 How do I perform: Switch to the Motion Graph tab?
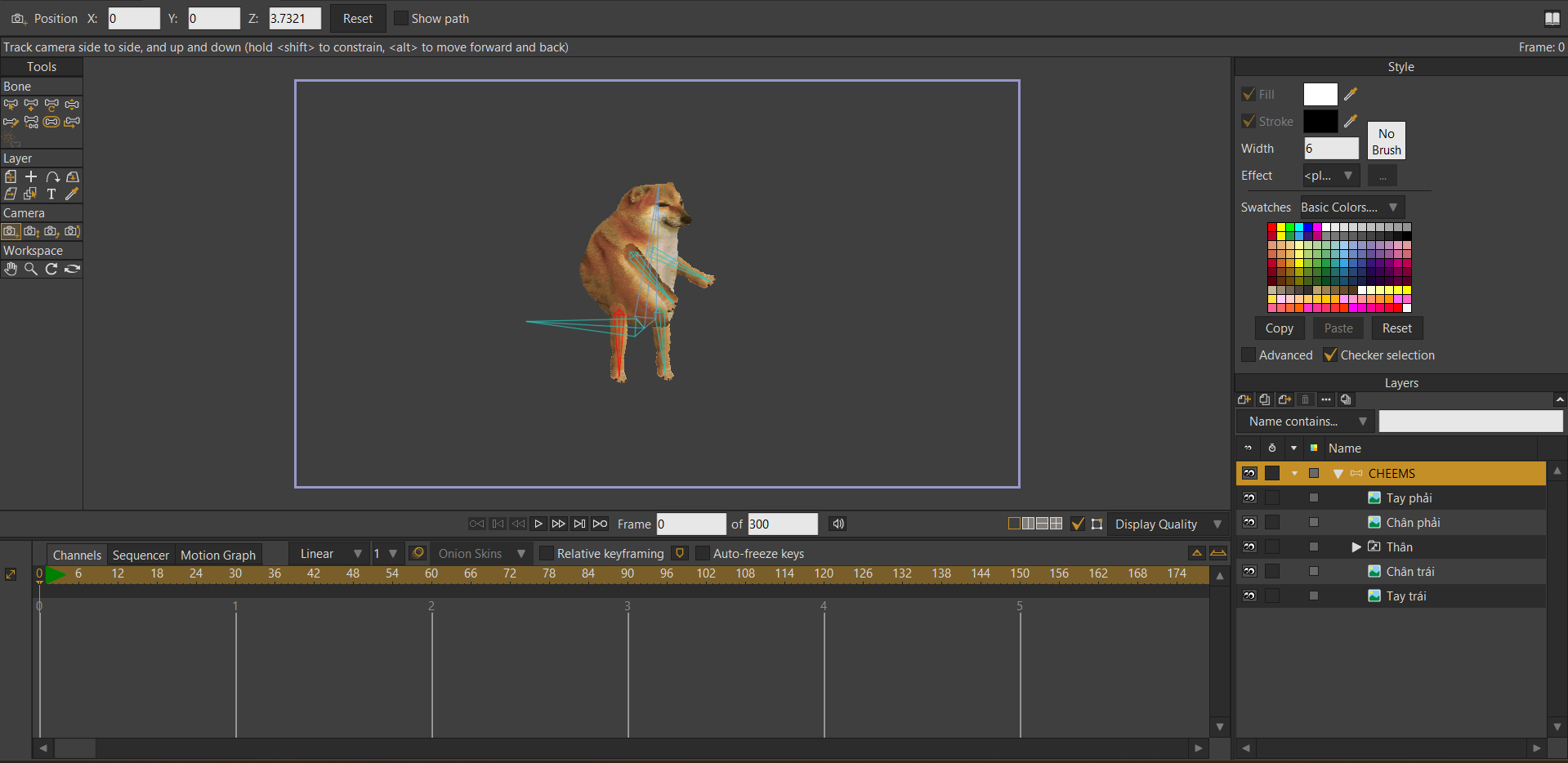pyautogui.click(x=218, y=555)
